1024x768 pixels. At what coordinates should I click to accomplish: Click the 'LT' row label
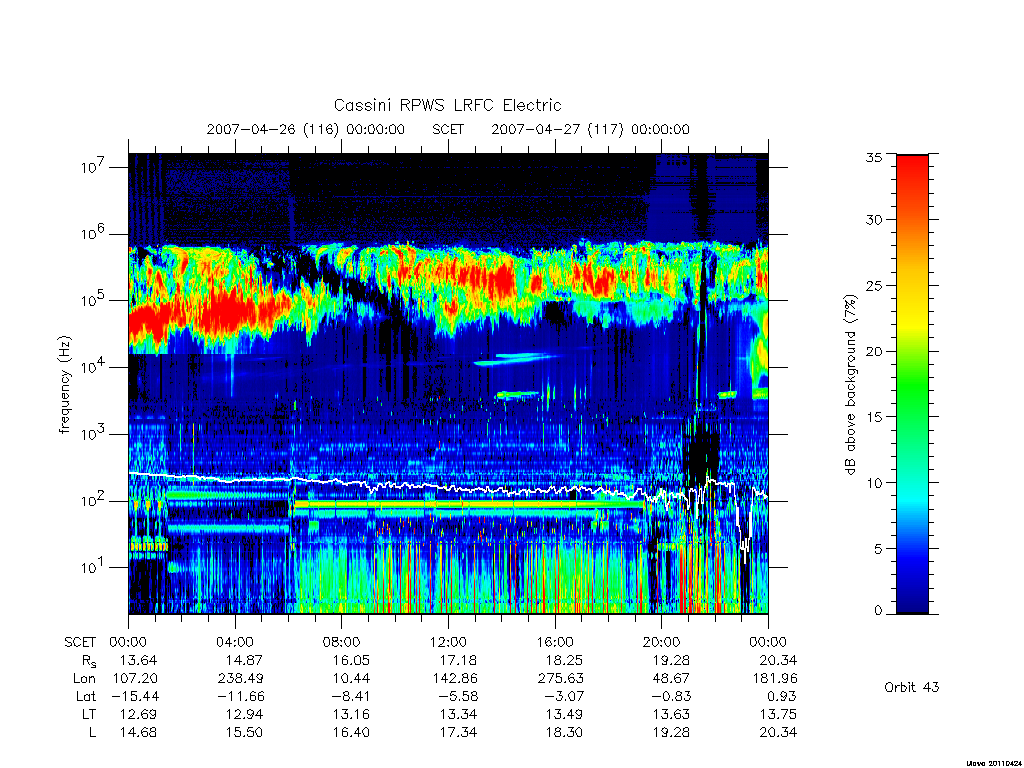89,714
